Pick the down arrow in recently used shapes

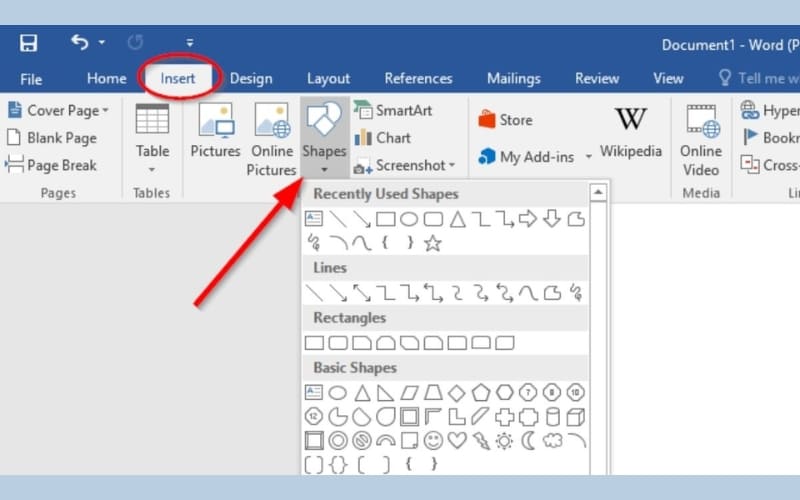coord(552,219)
